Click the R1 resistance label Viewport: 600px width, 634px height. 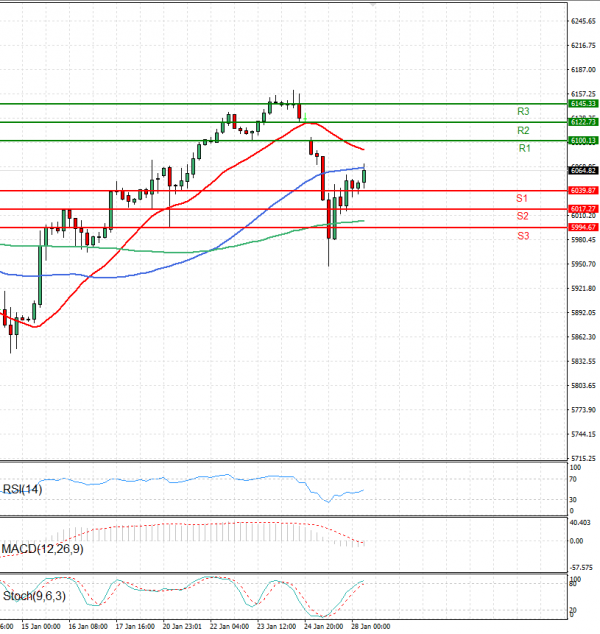tap(524, 148)
